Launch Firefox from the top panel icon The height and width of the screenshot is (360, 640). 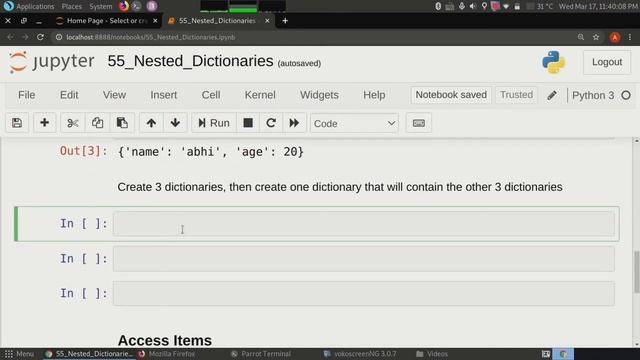click(x=124, y=6)
